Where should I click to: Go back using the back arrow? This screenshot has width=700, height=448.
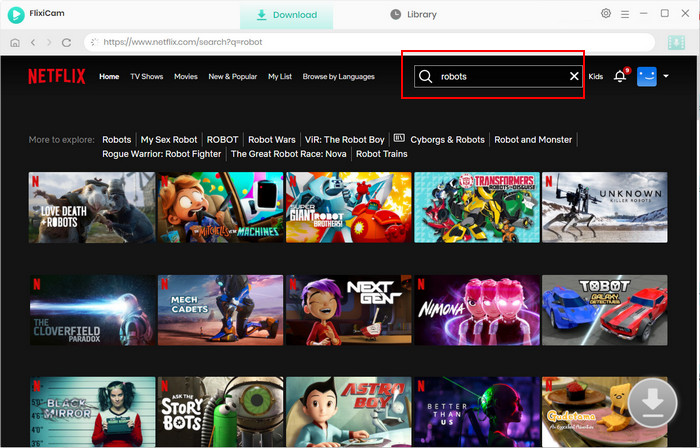[x=33, y=43]
